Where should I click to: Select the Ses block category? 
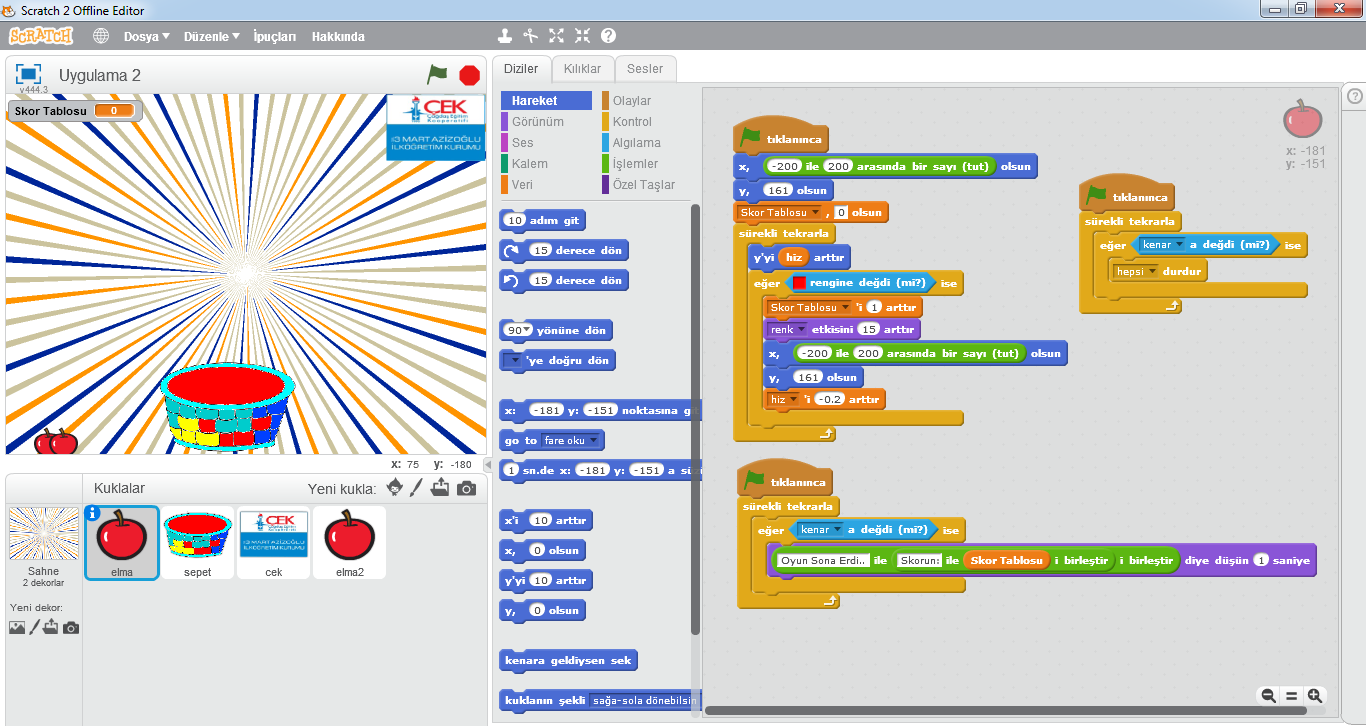[x=546, y=143]
